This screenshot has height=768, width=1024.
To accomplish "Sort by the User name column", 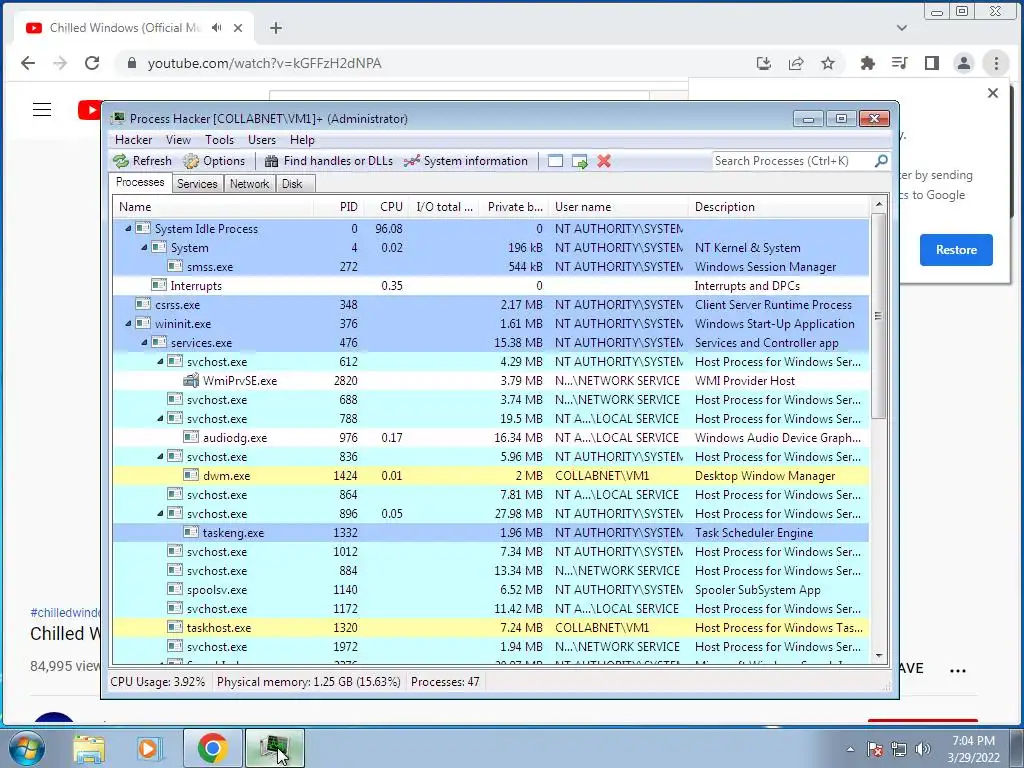I will (618, 207).
